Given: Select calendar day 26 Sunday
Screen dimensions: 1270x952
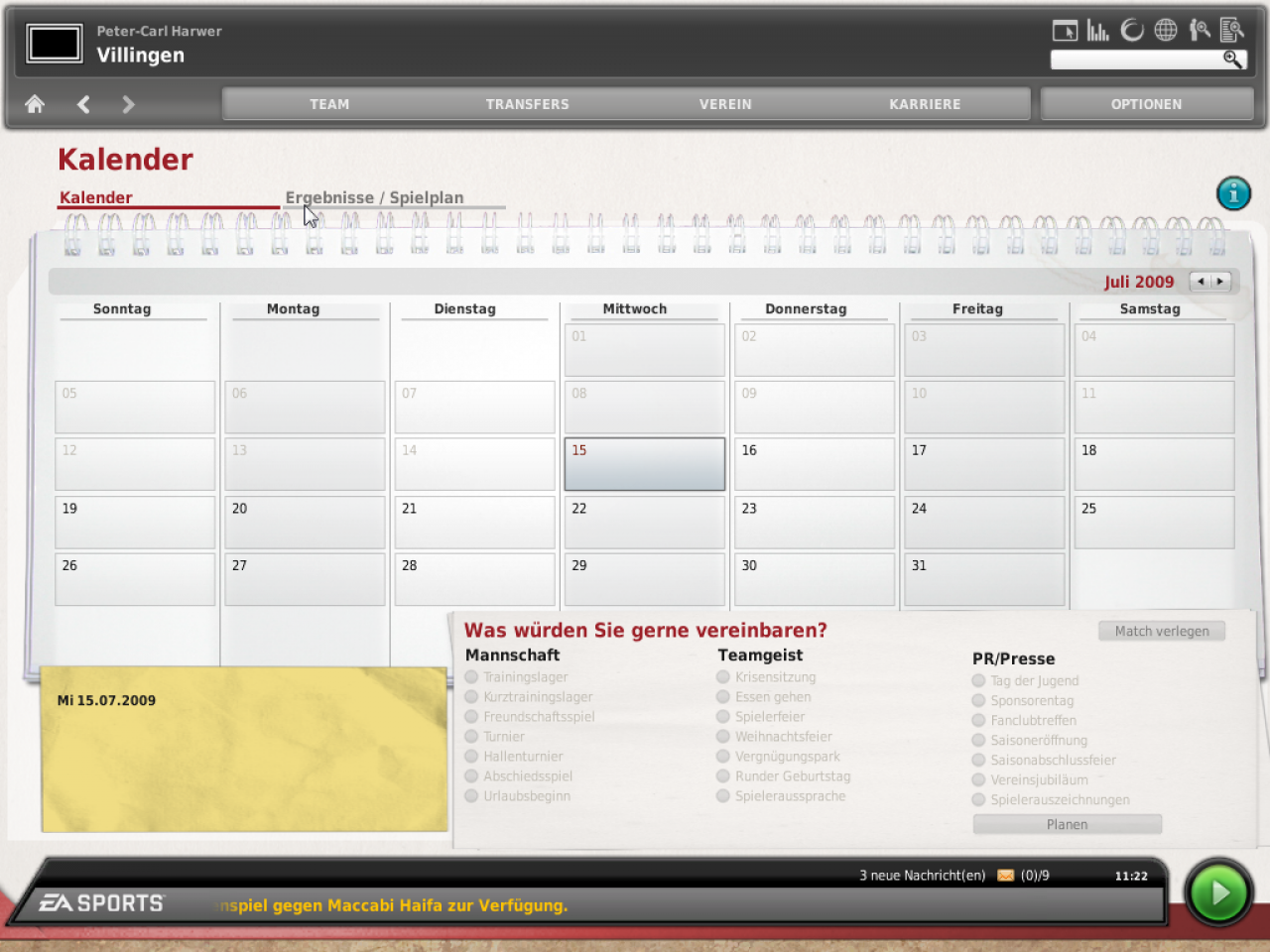Looking at the screenshot, I should pyautogui.click(x=135, y=579).
